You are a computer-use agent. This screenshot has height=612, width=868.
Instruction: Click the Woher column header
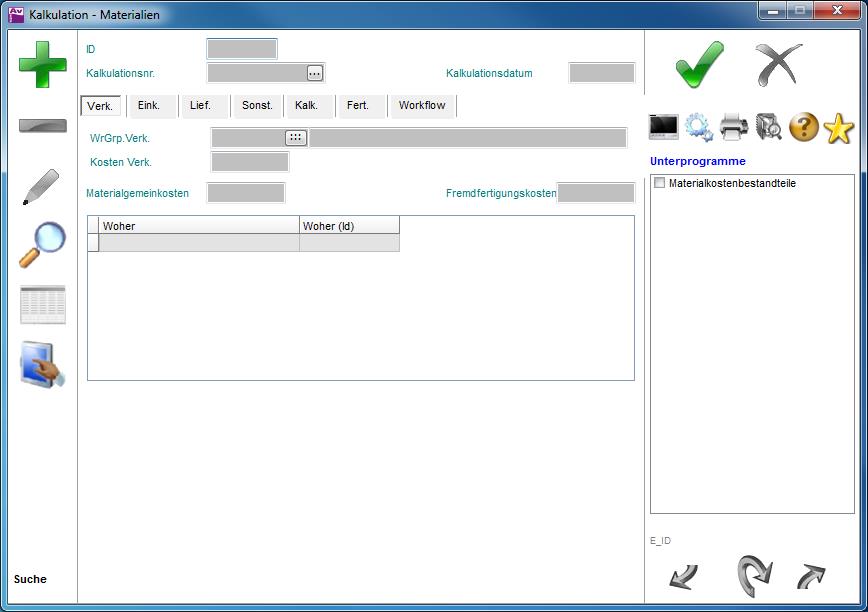pyautogui.click(x=198, y=226)
